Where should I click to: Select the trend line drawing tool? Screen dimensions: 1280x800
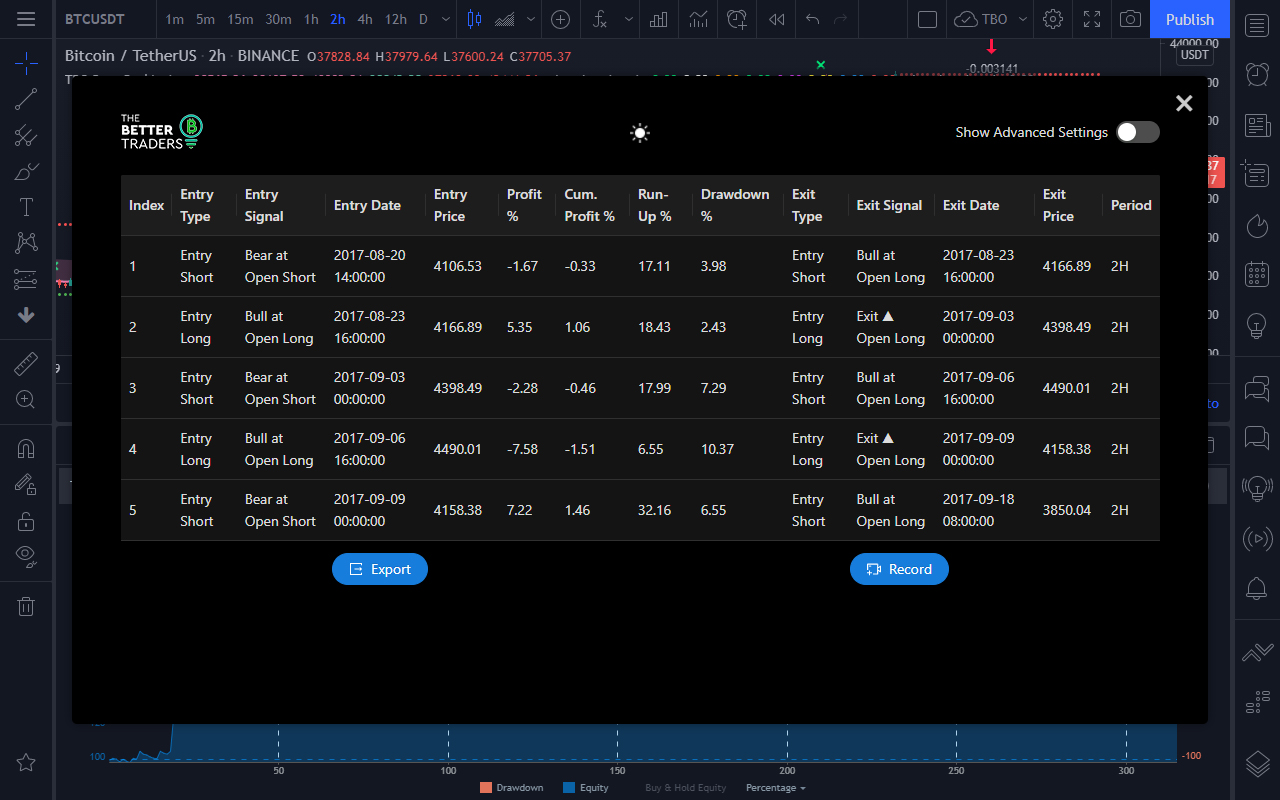coord(26,98)
